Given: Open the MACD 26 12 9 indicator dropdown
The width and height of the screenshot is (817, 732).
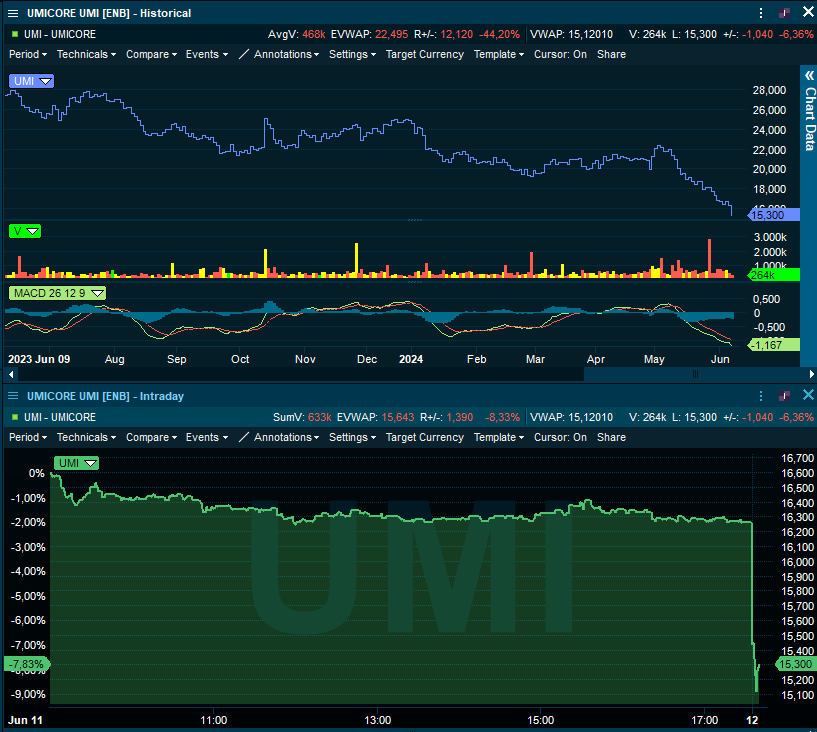Looking at the screenshot, I should pyautogui.click(x=57, y=293).
